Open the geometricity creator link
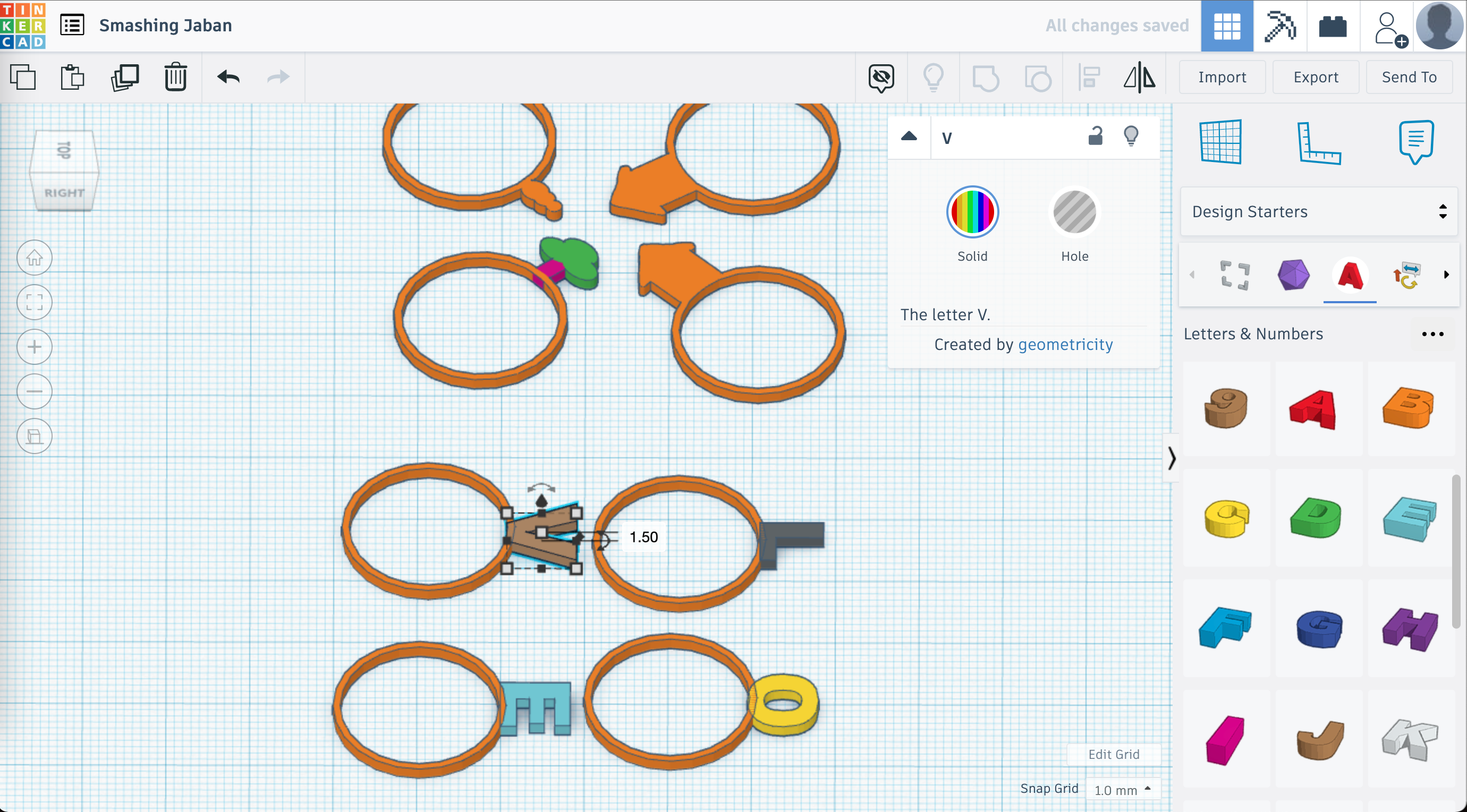This screenshot has height=812, width=1467. [x=1065, y=345]
